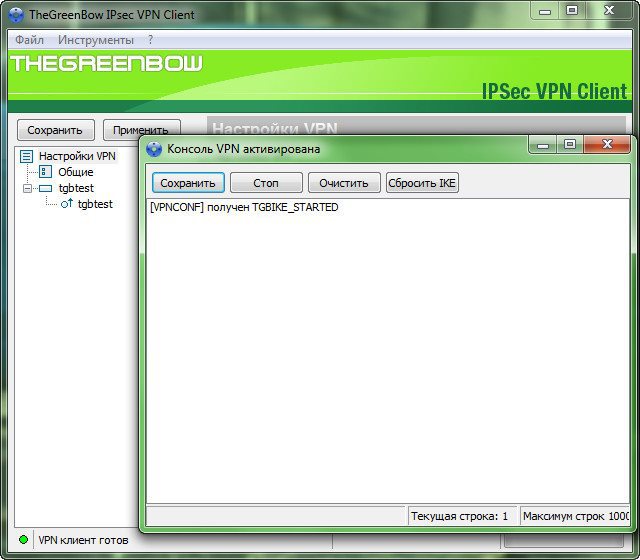640x560 pixels.
Task: Click Сохранить in the main window
Action: [x=56, y=130]
